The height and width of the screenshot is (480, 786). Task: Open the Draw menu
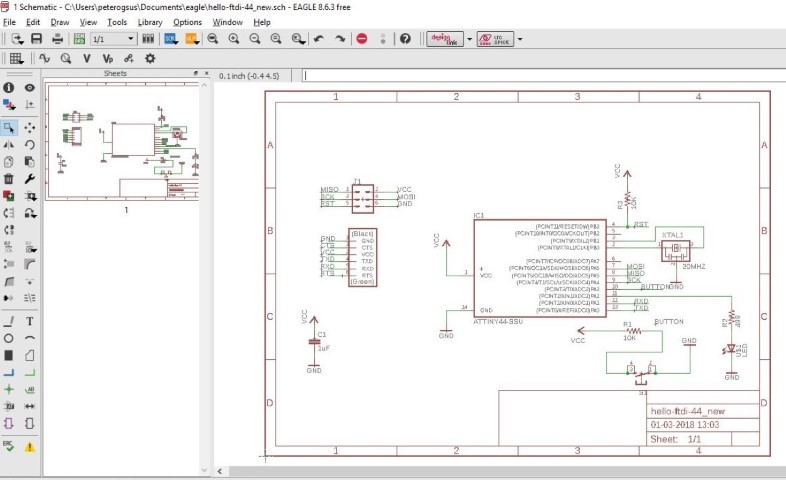(x=60, y=22)
